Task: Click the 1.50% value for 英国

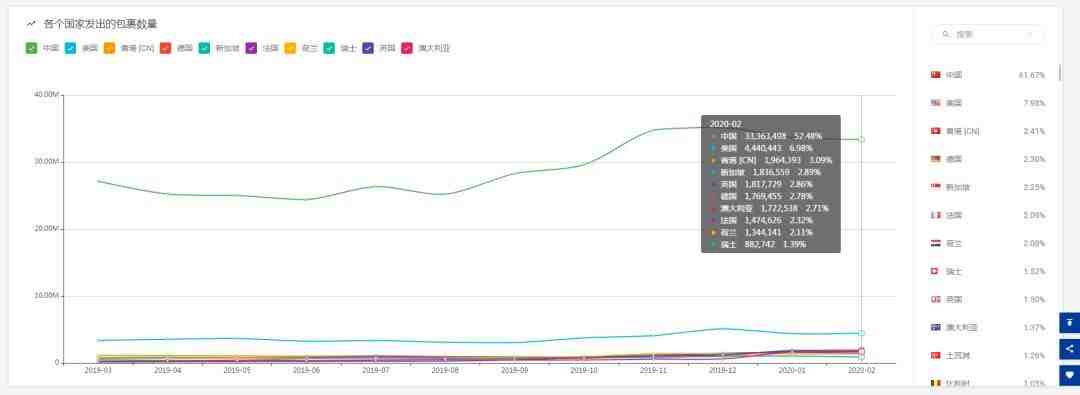Action: [x=1035, y=299]
